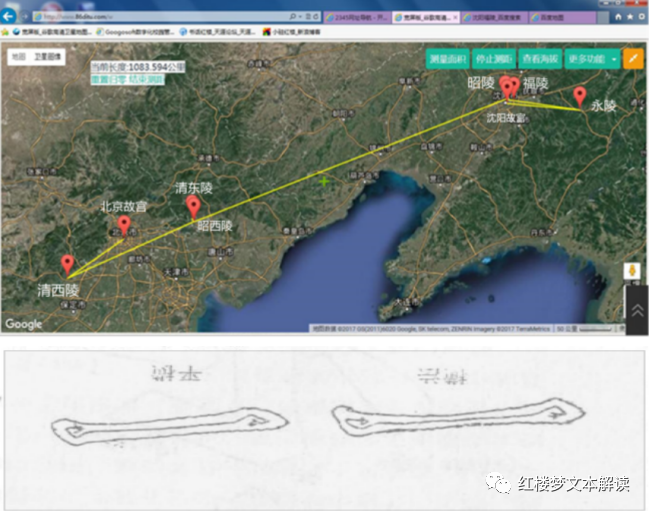Click the browser back arrow button

(8, 17)
